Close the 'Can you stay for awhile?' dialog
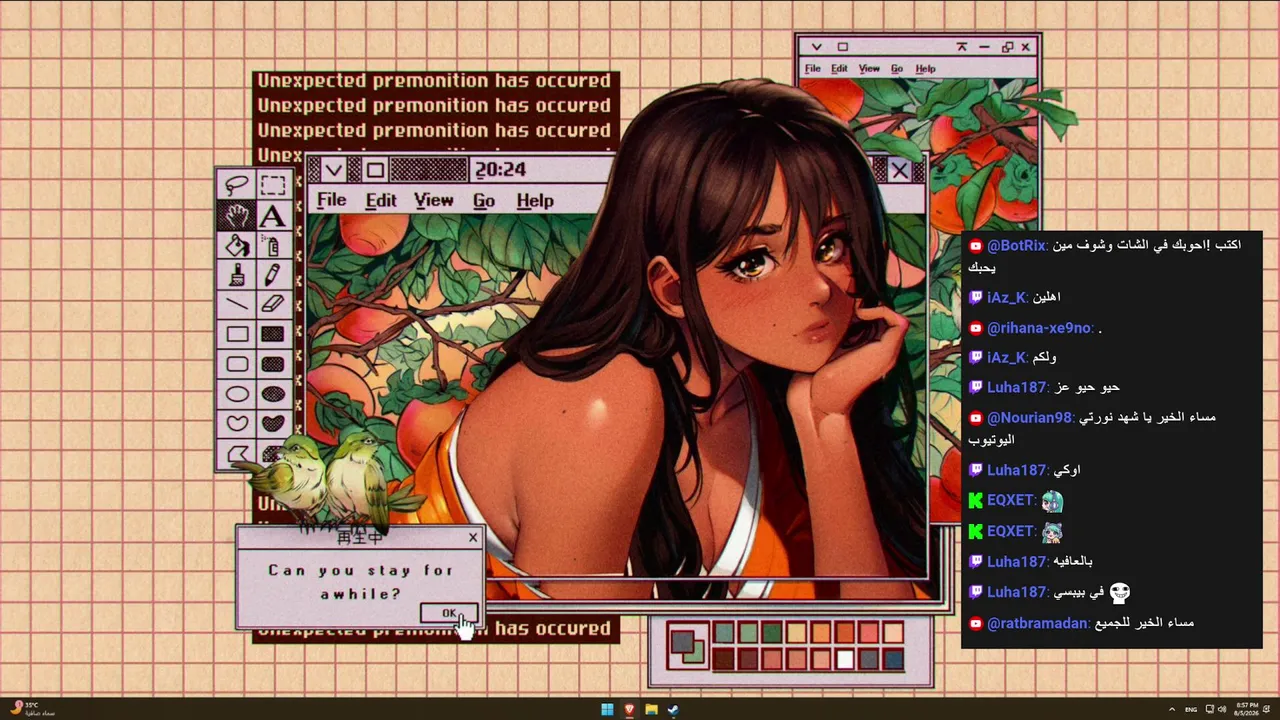1280x720 pixels. (x=473, y=538)
